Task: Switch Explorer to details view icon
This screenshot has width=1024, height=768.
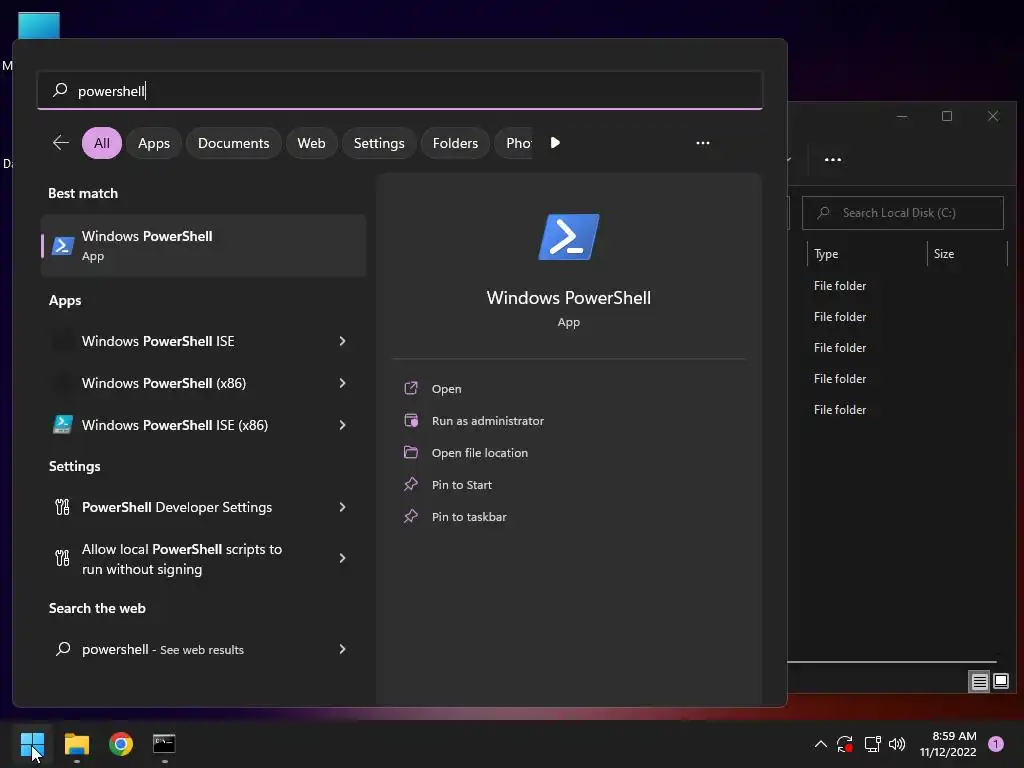Action: pyautogui.click(x=979, y=682)
